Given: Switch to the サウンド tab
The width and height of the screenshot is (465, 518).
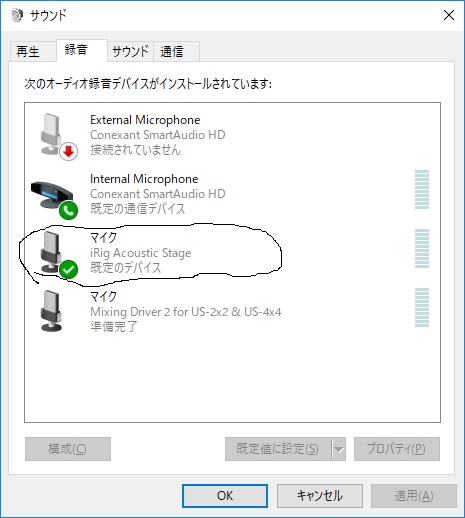Looking at the screenshot, I should (130, 51).
